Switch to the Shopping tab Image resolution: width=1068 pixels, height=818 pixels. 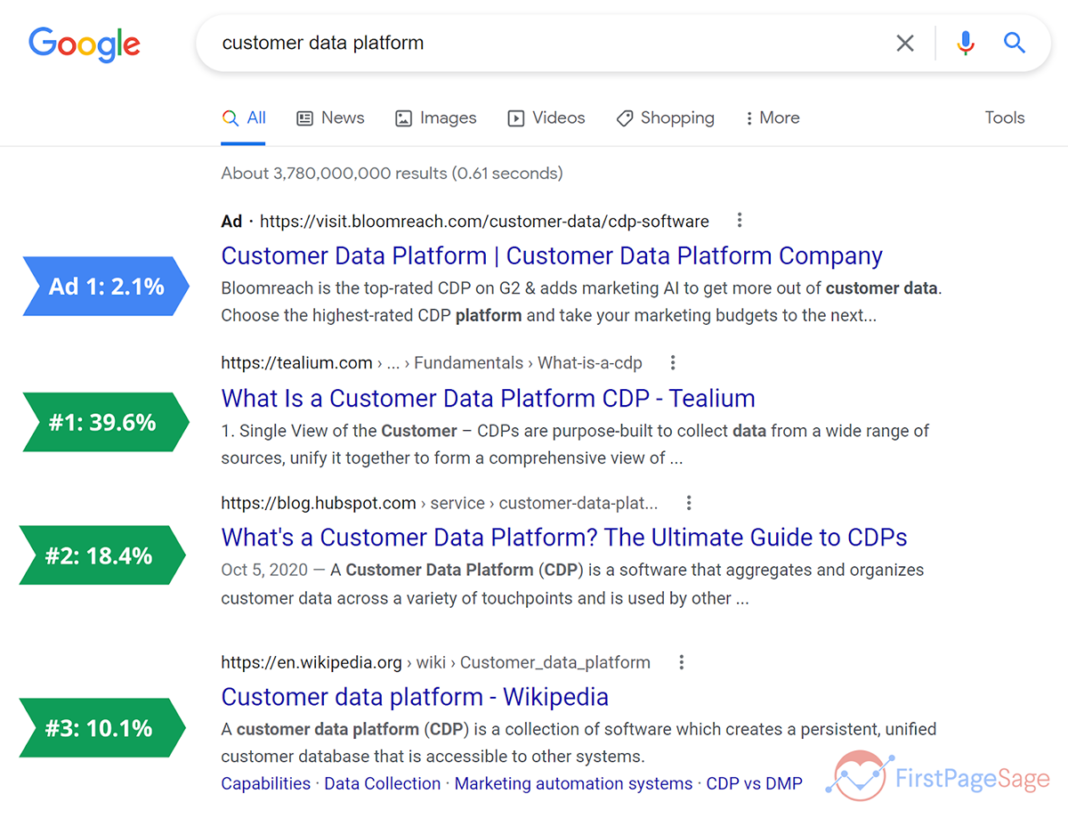665,118
